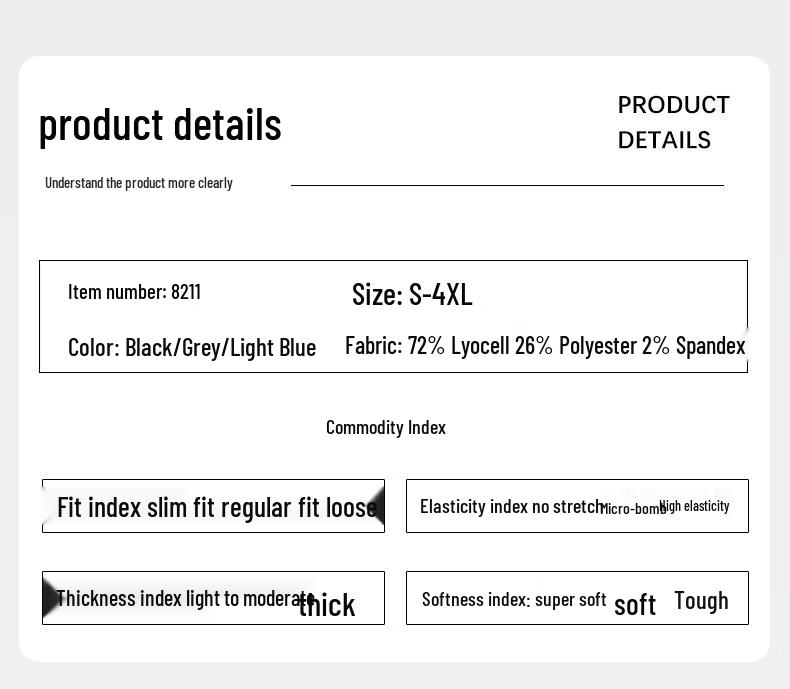Viewport: 790px width, 689px height.
Task: Select the 'High elasticity' option
Action: (x=695, y=506)
